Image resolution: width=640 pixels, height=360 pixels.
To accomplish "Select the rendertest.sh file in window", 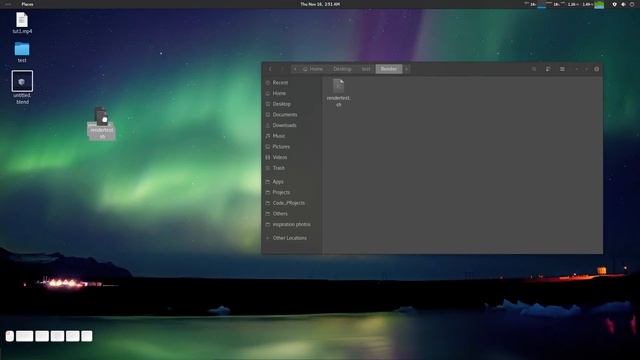I will click(338, 93).
